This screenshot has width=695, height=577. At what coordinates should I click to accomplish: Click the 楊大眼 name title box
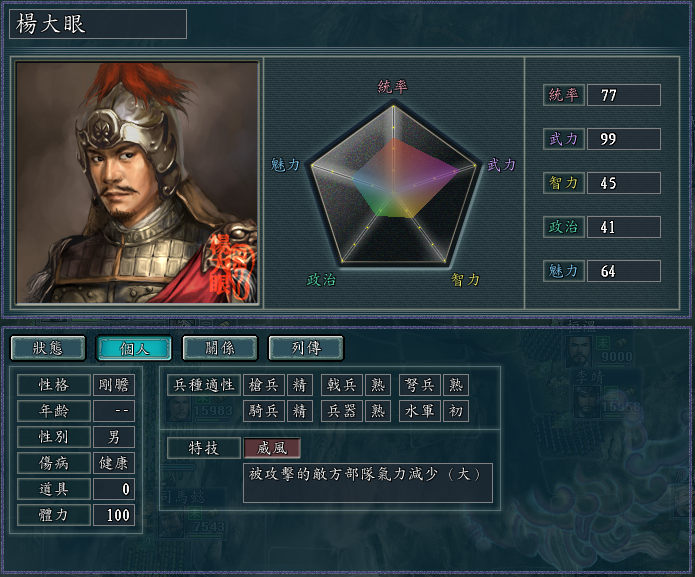click(x=98, y=24)
